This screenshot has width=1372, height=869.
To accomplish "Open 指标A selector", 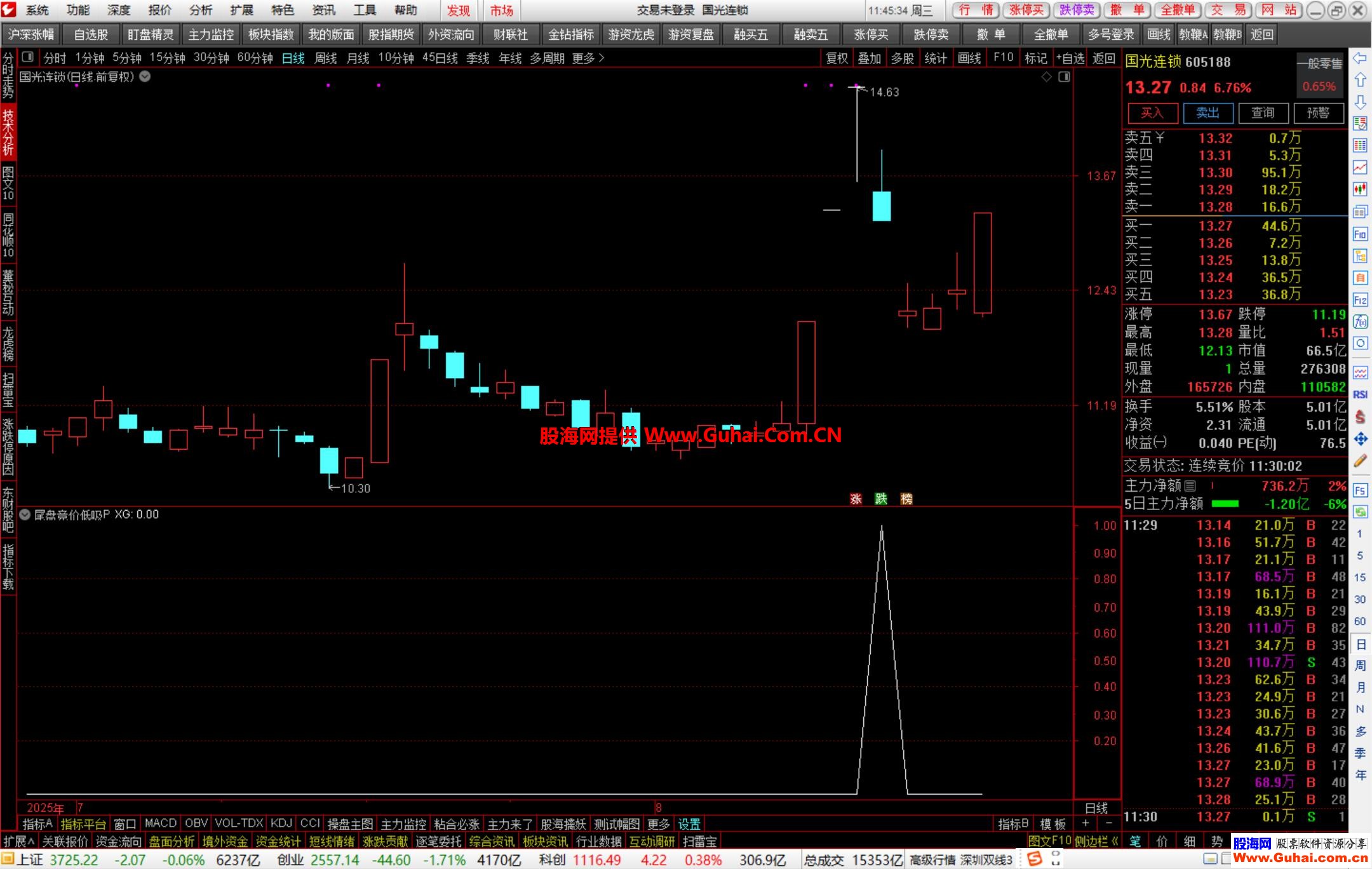I will (x=37, y=825).
